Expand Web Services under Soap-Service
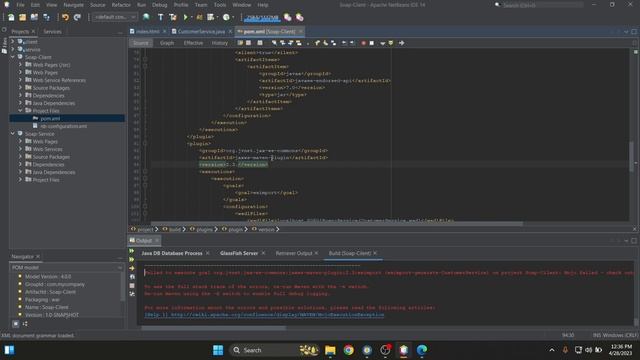 [x=20, y=149]
